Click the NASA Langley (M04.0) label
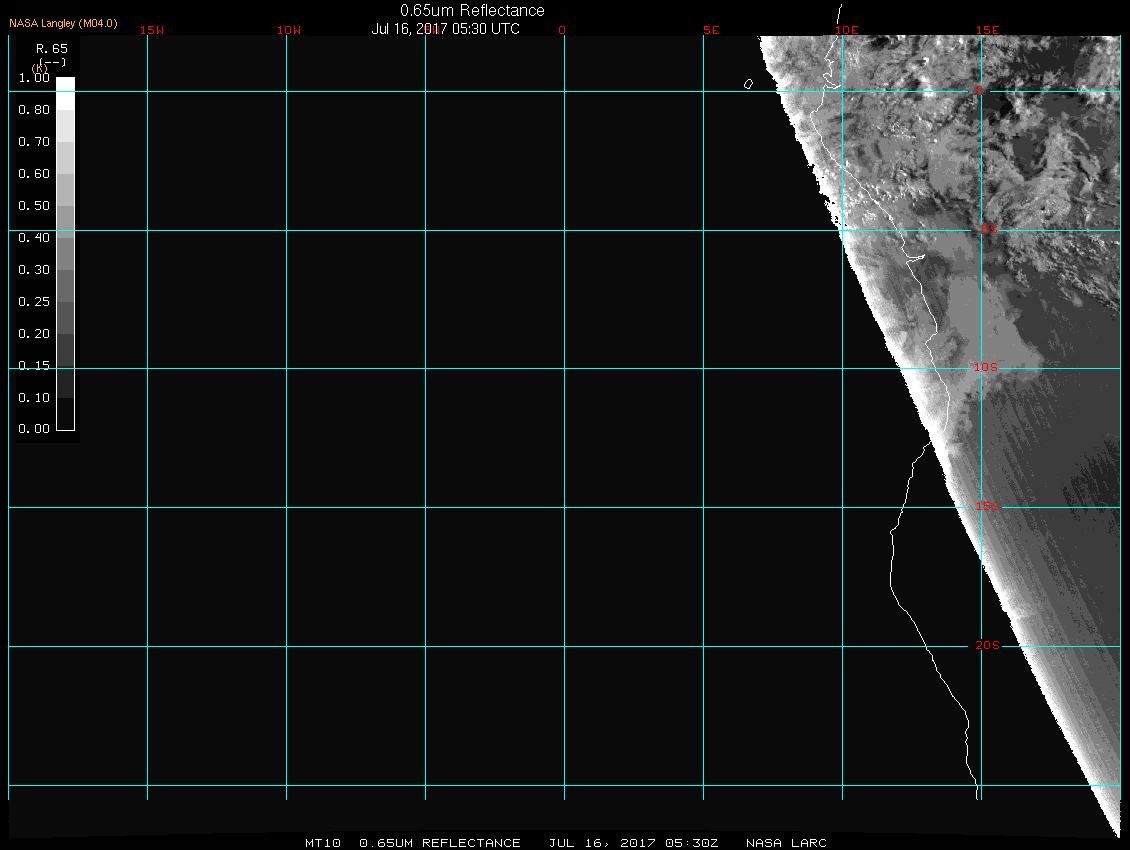This screenshot has height=850, width=1130. [64, 22]
